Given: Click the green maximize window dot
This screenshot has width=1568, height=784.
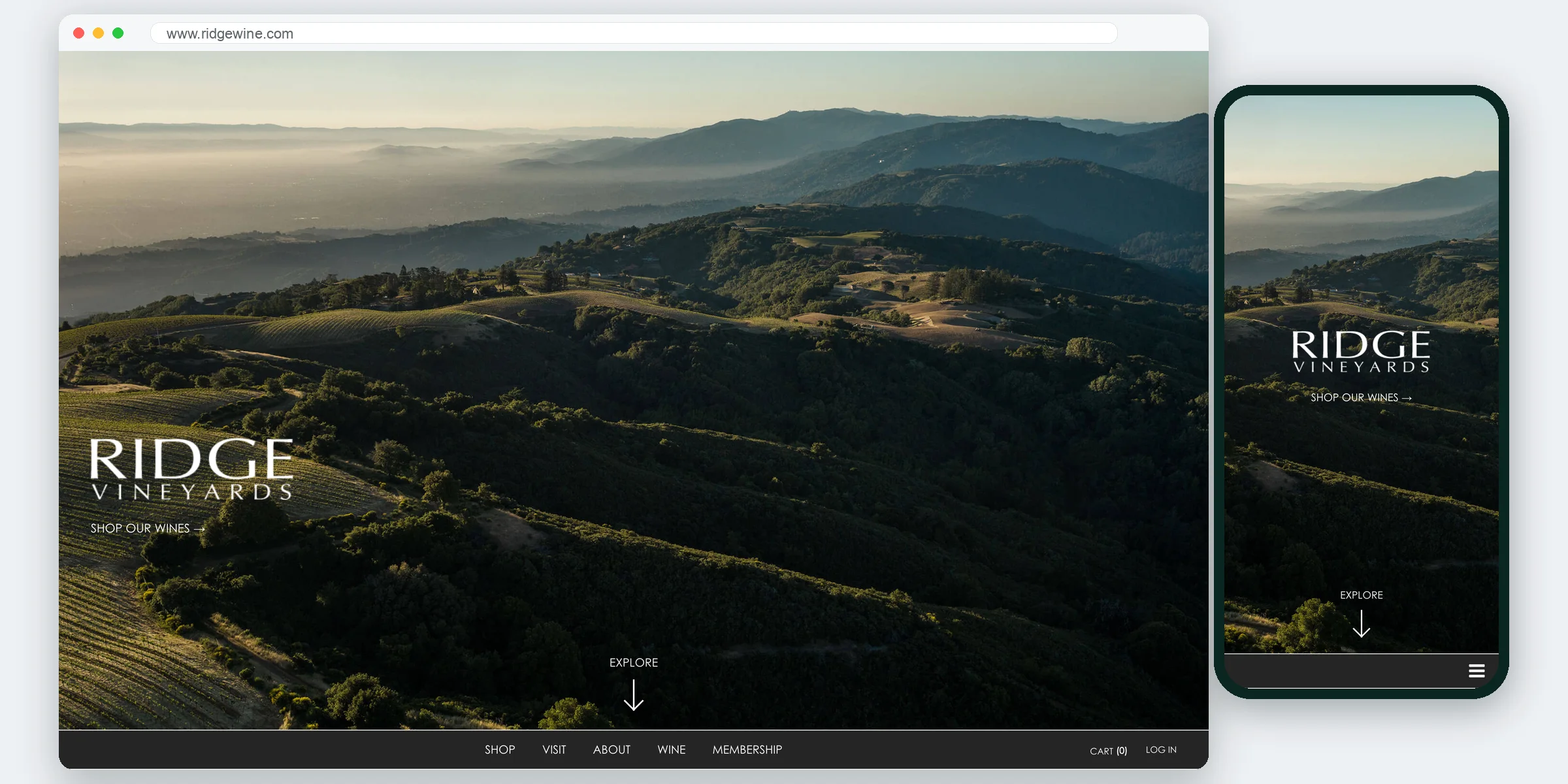Looking at the screenshot, I should click(118, 33).
